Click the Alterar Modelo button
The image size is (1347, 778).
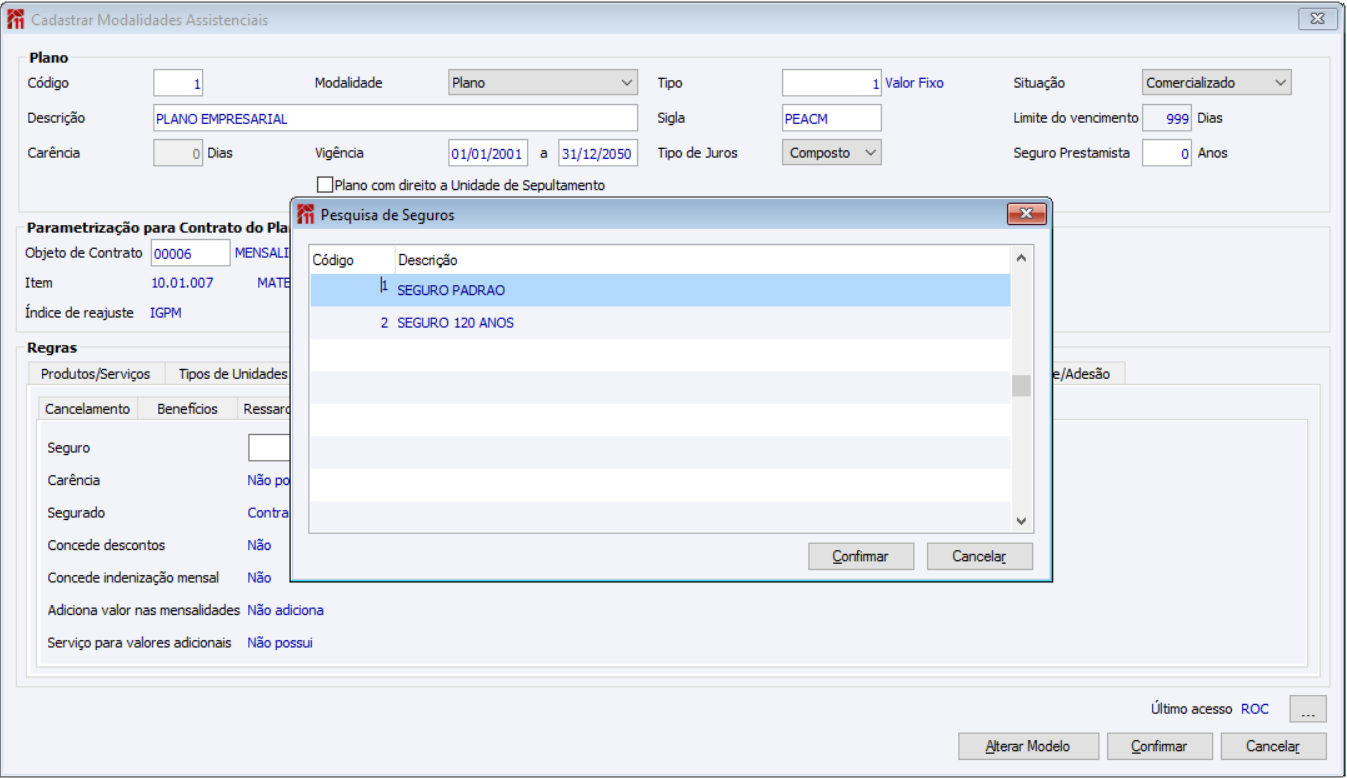[x=1028, y=746]
